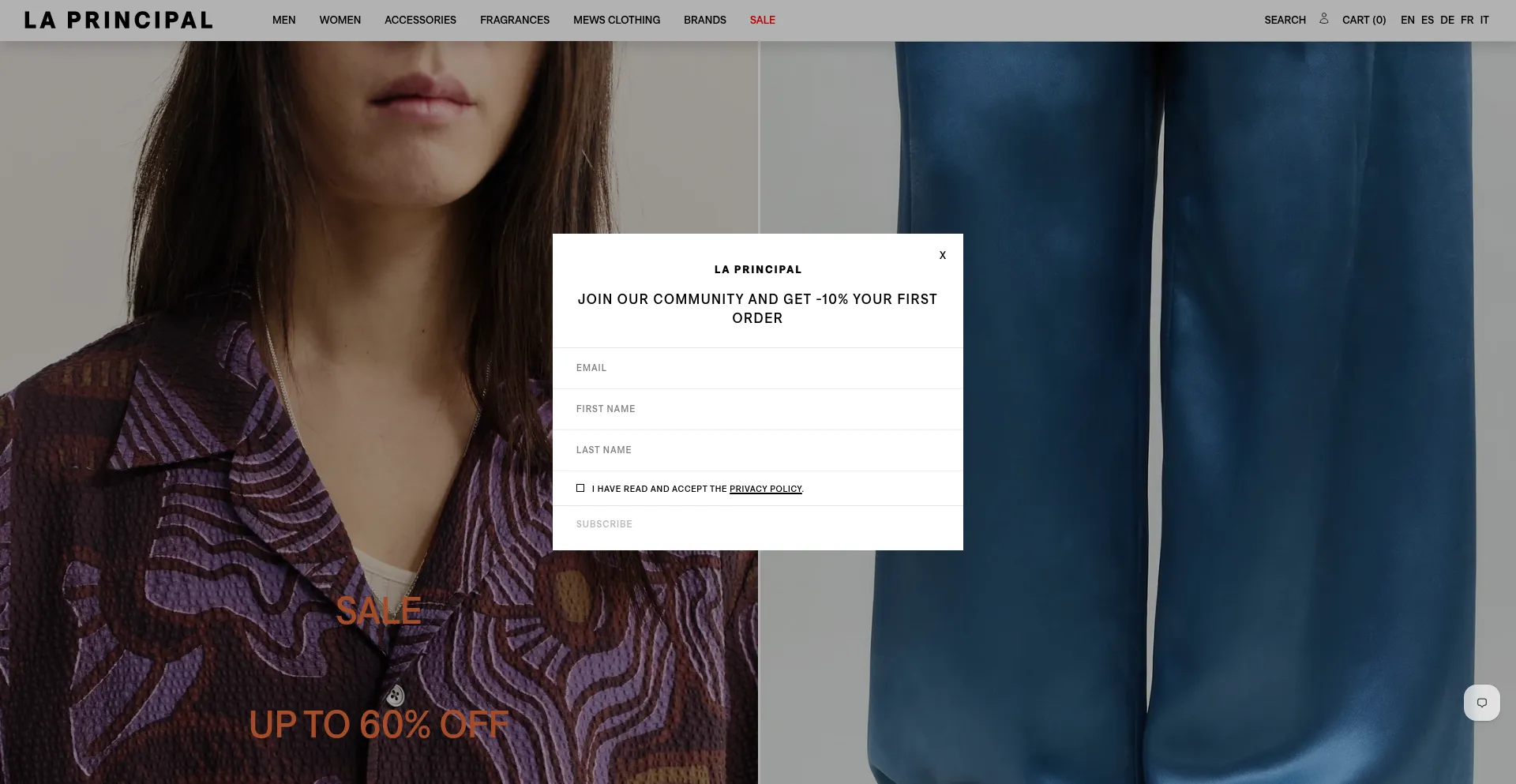Screen dimensions: 1516x784
Task: Open the Brands menu
Action: click(705, 20)
